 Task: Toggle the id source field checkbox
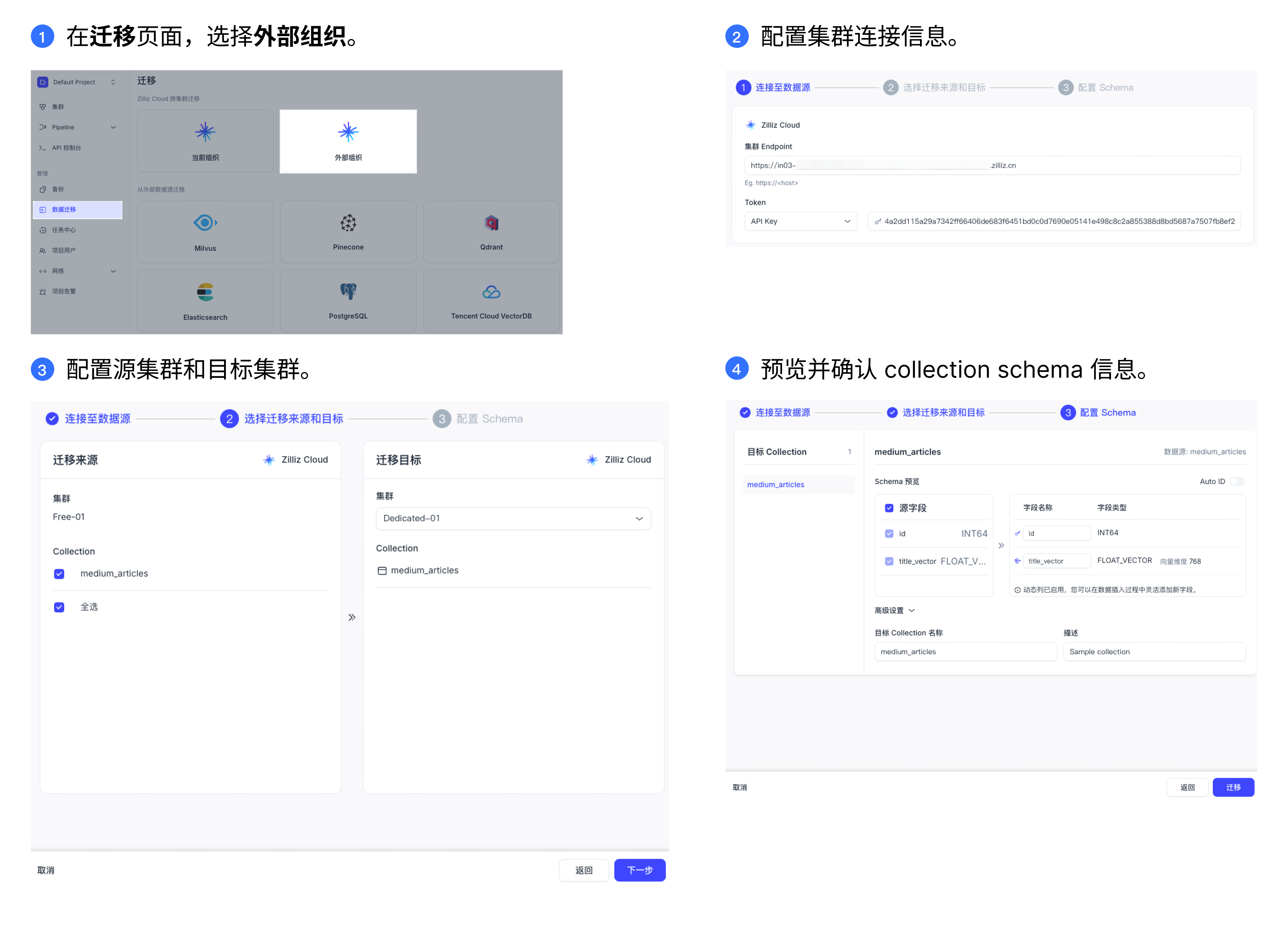889,534
